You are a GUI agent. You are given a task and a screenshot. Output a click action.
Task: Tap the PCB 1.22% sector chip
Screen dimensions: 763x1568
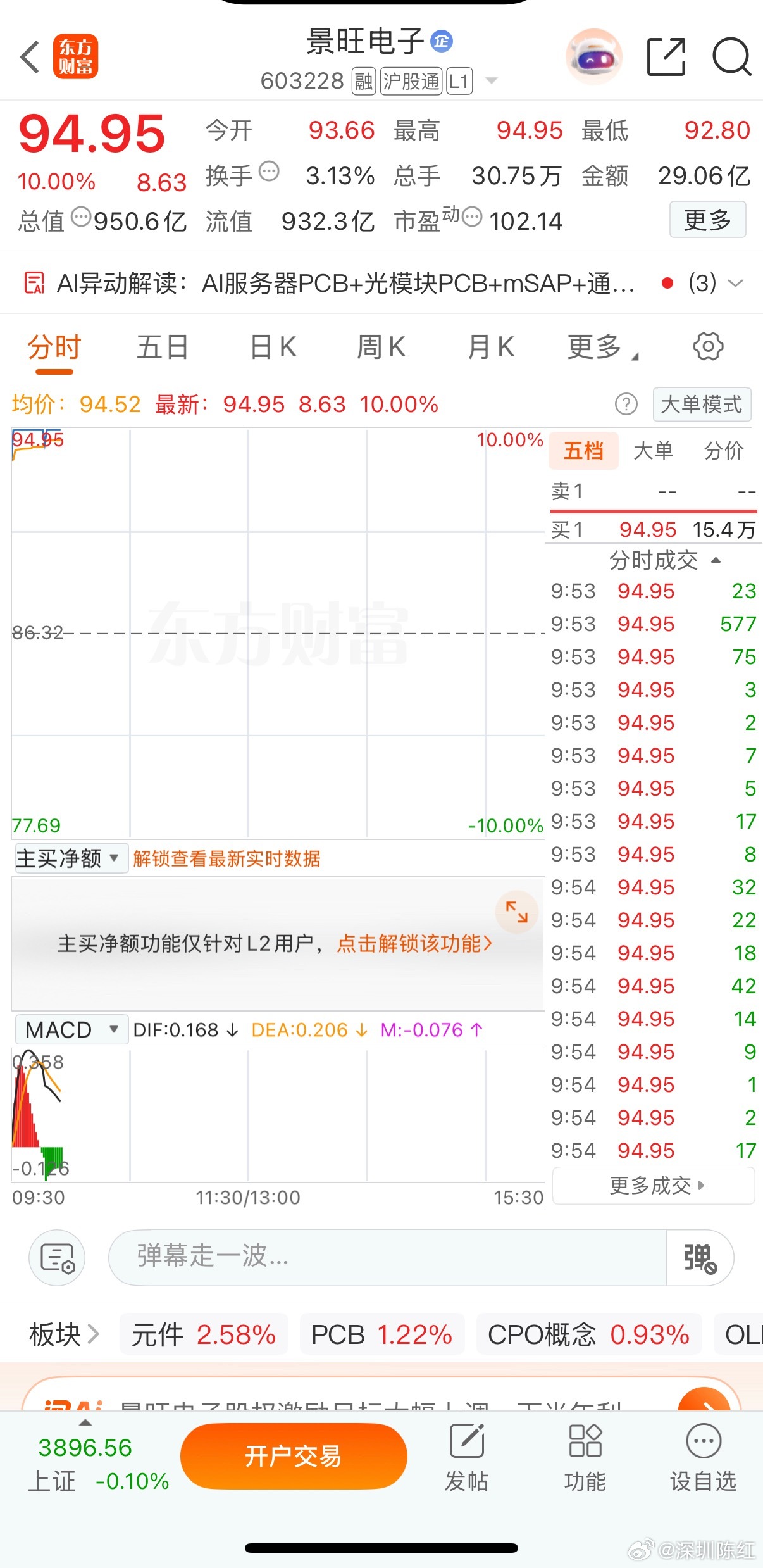(382, 1334)
